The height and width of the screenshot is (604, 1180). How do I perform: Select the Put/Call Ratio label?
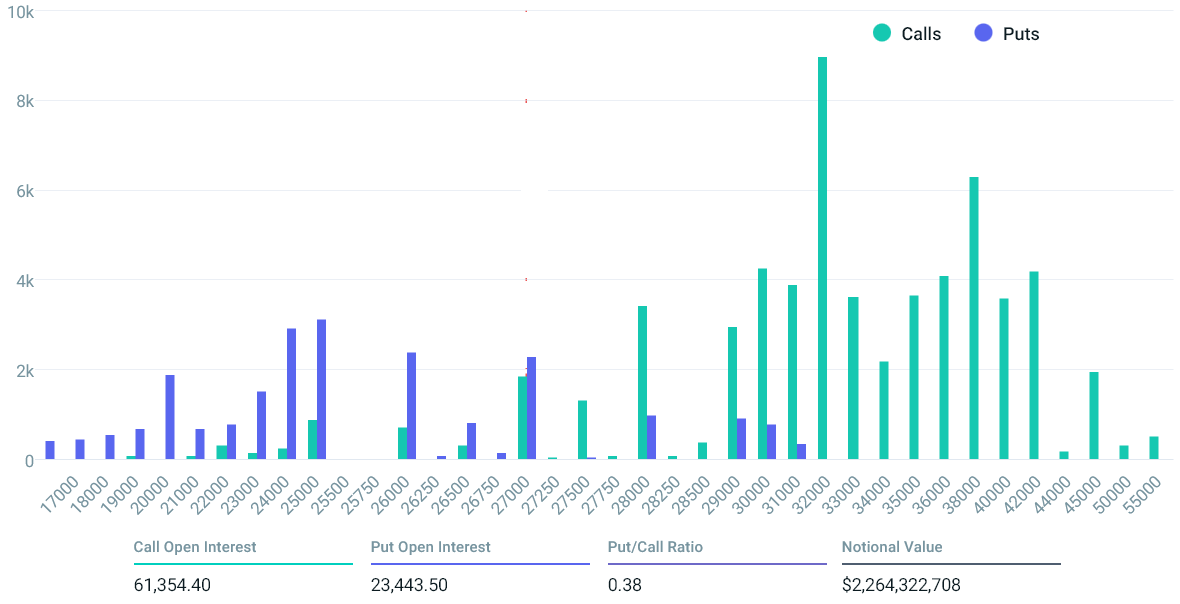[x=655, y=547]
